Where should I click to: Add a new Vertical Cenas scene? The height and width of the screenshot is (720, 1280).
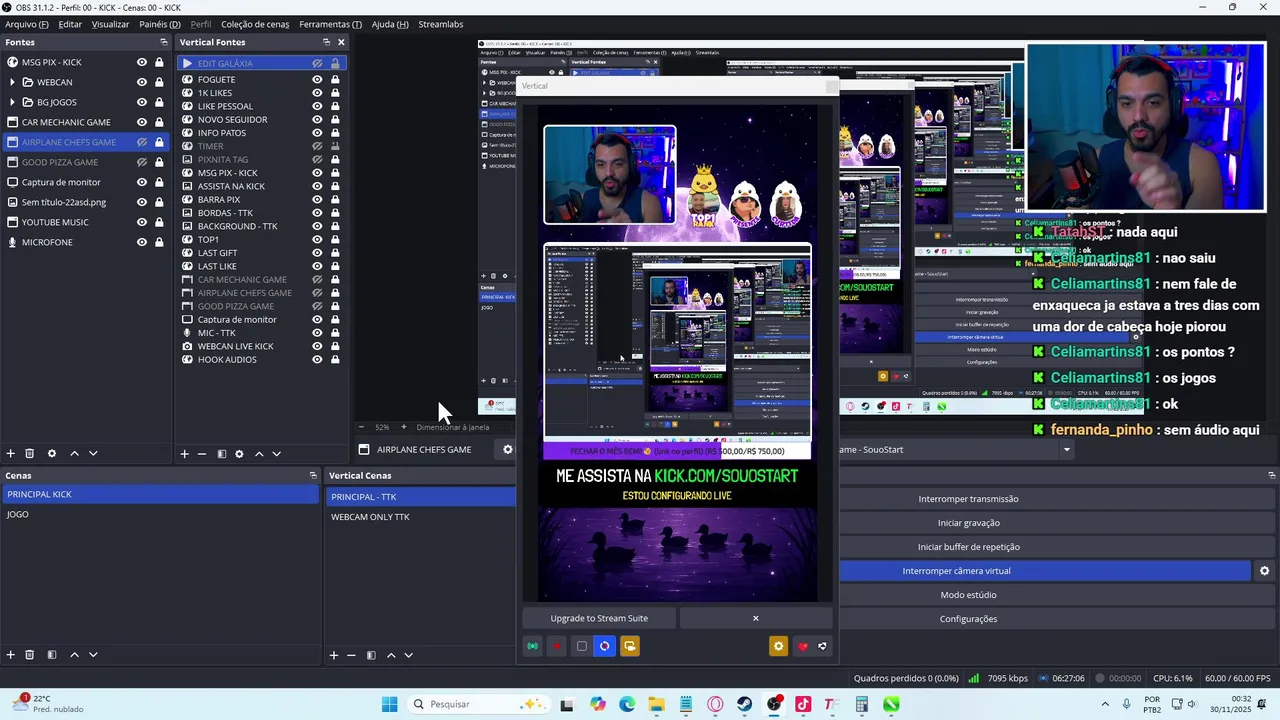pos(334,655)
